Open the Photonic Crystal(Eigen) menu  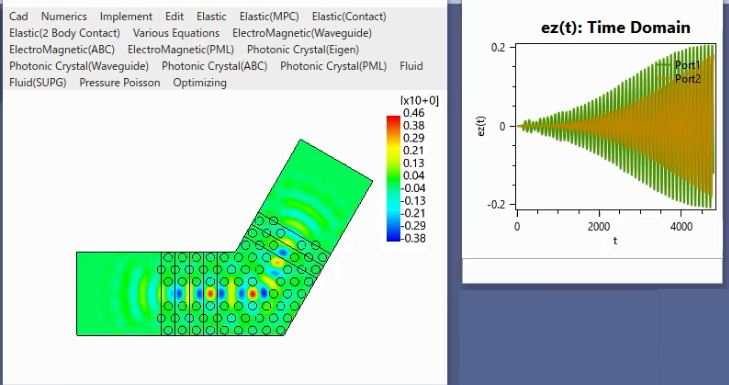303,49
